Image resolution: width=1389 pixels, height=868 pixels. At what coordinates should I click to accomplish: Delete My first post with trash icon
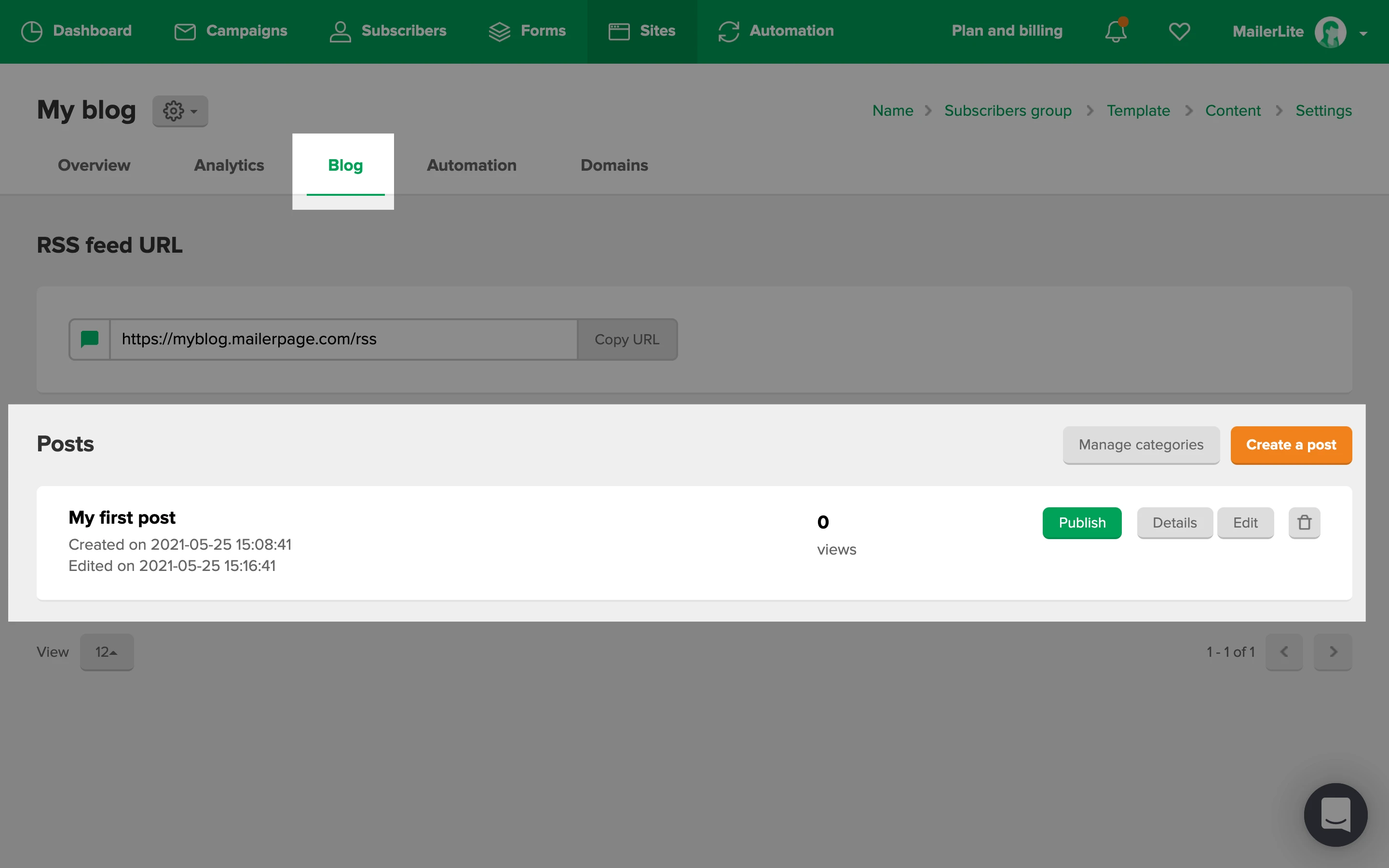[1304, 522]
